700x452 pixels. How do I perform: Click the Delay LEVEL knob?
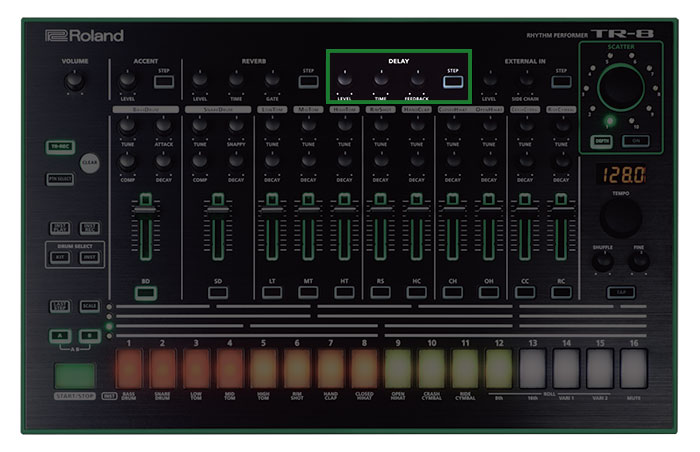point(344,80)
